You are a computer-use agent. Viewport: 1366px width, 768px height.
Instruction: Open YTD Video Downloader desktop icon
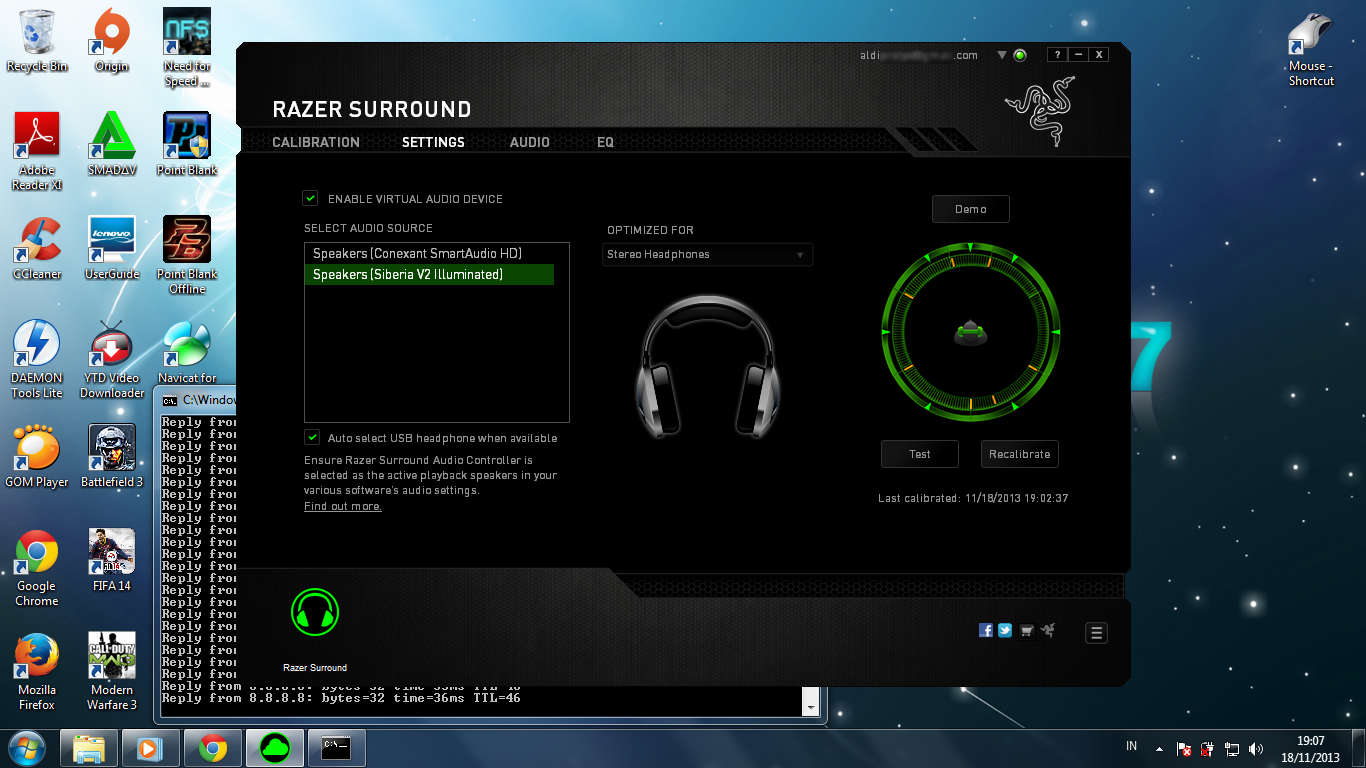click(111, 359)
